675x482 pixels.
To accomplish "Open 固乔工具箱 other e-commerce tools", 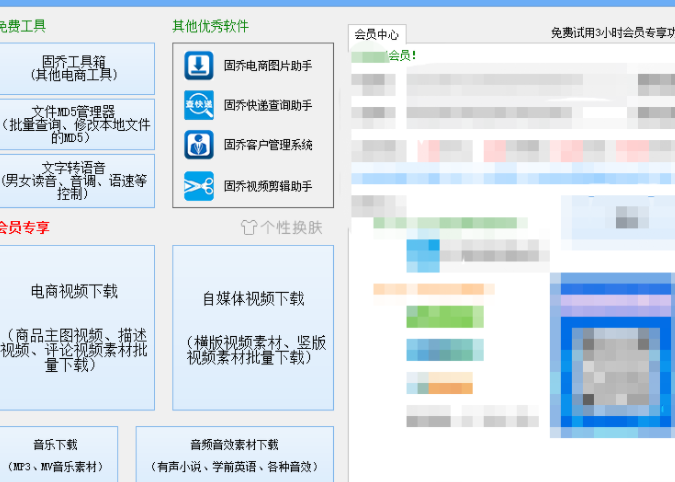I will point(75,68).
